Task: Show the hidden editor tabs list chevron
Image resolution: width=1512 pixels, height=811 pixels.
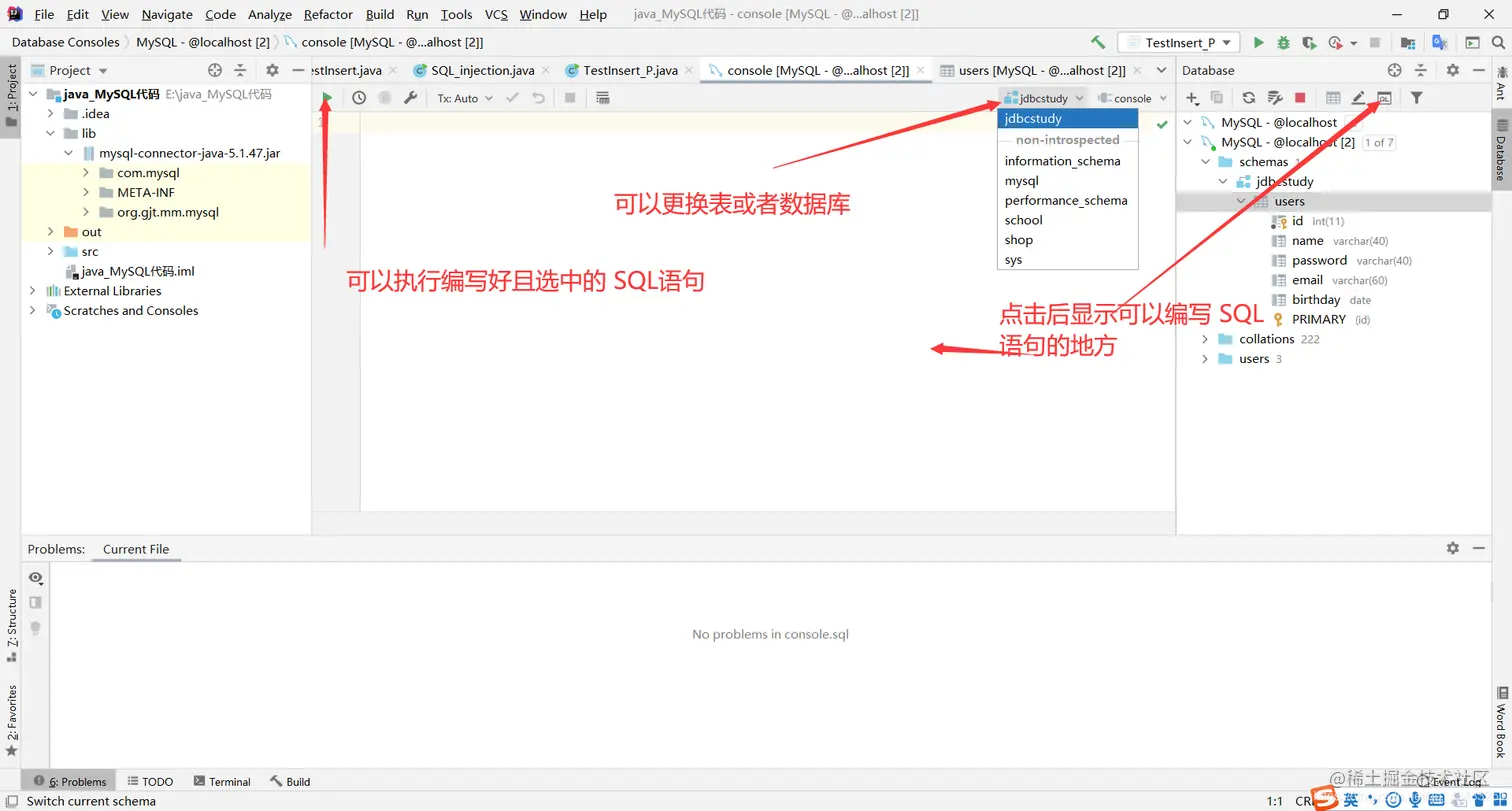Action: click(x=1161, y=70)
